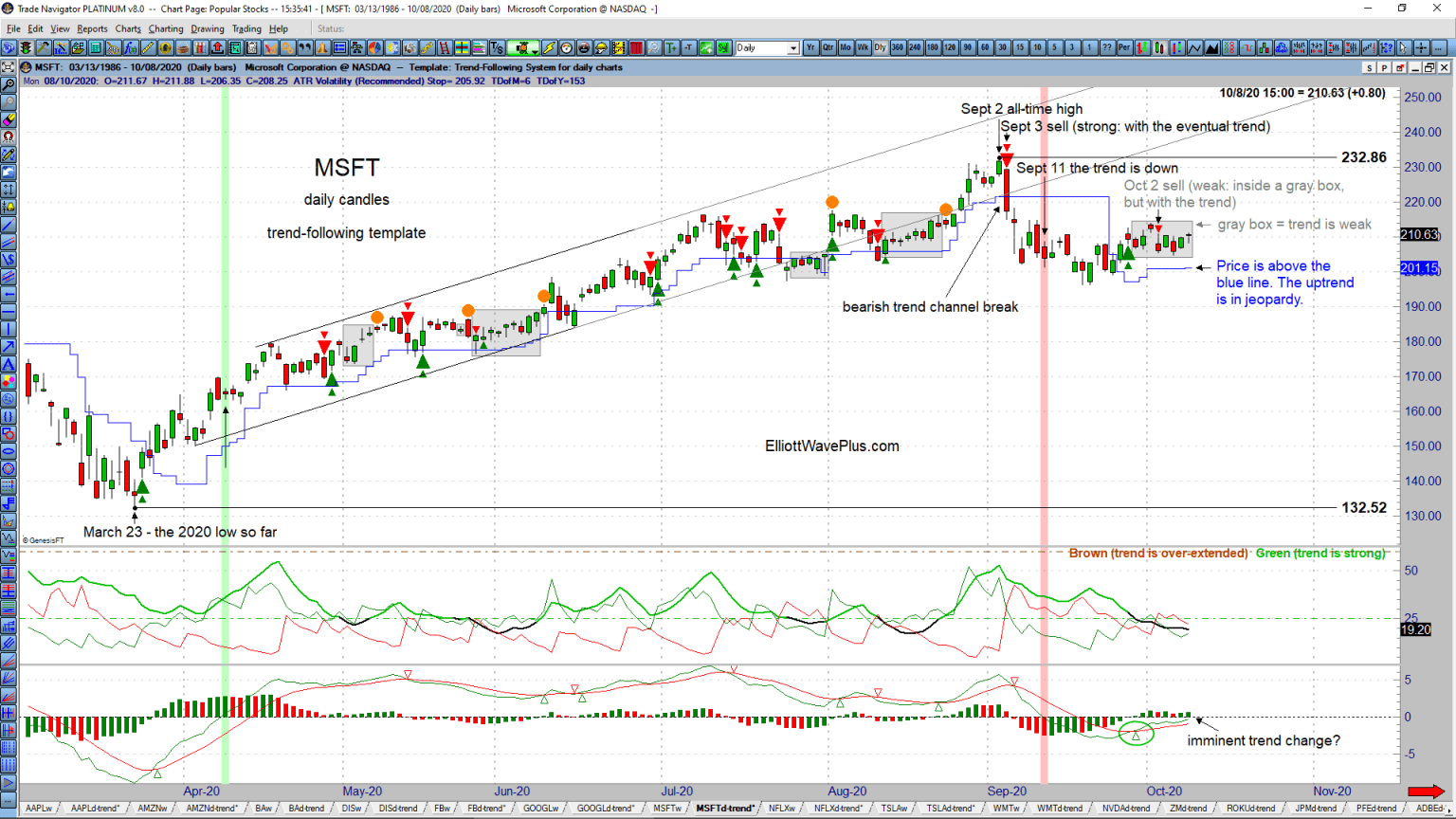Viewport: 1456px width, 819px height.
Task: Set 240-minute bar interval
Action: tap(915, 47)
